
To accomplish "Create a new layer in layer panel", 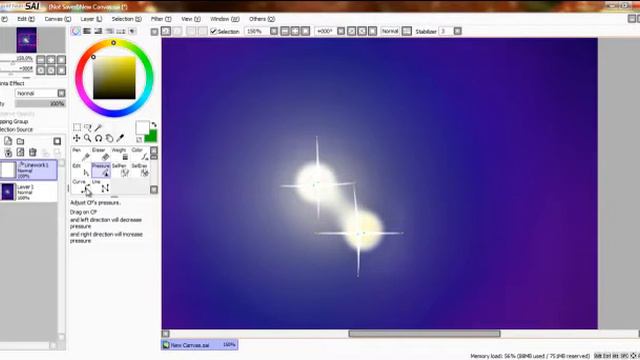I will pyautogui.click(x=8, y=141).
